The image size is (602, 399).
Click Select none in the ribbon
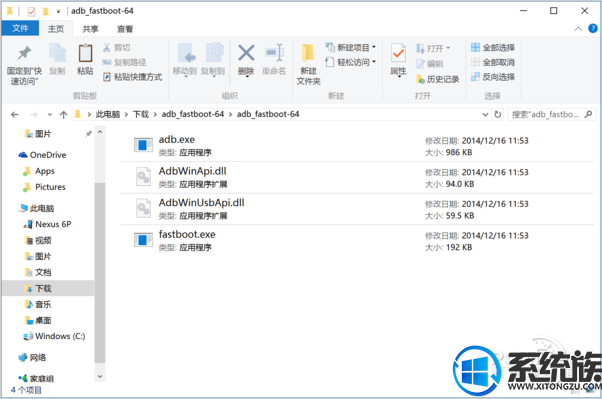(x=493, y=62)
